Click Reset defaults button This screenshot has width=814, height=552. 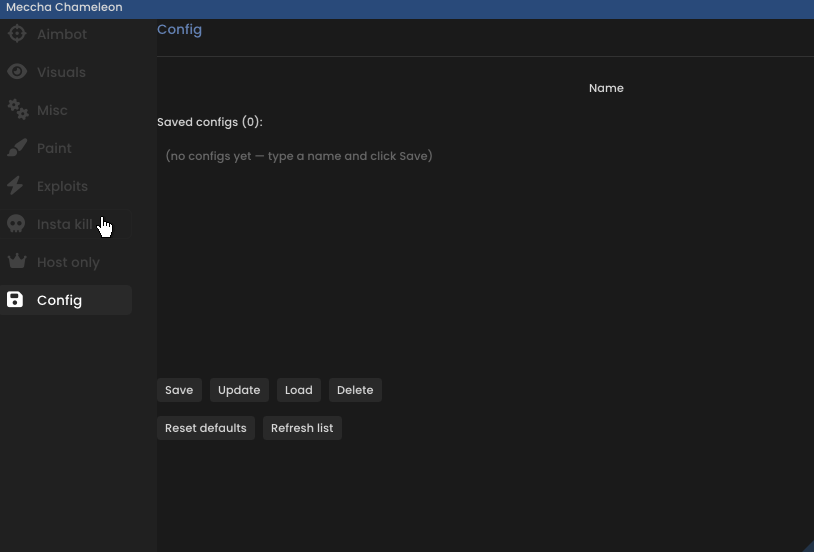206,428
